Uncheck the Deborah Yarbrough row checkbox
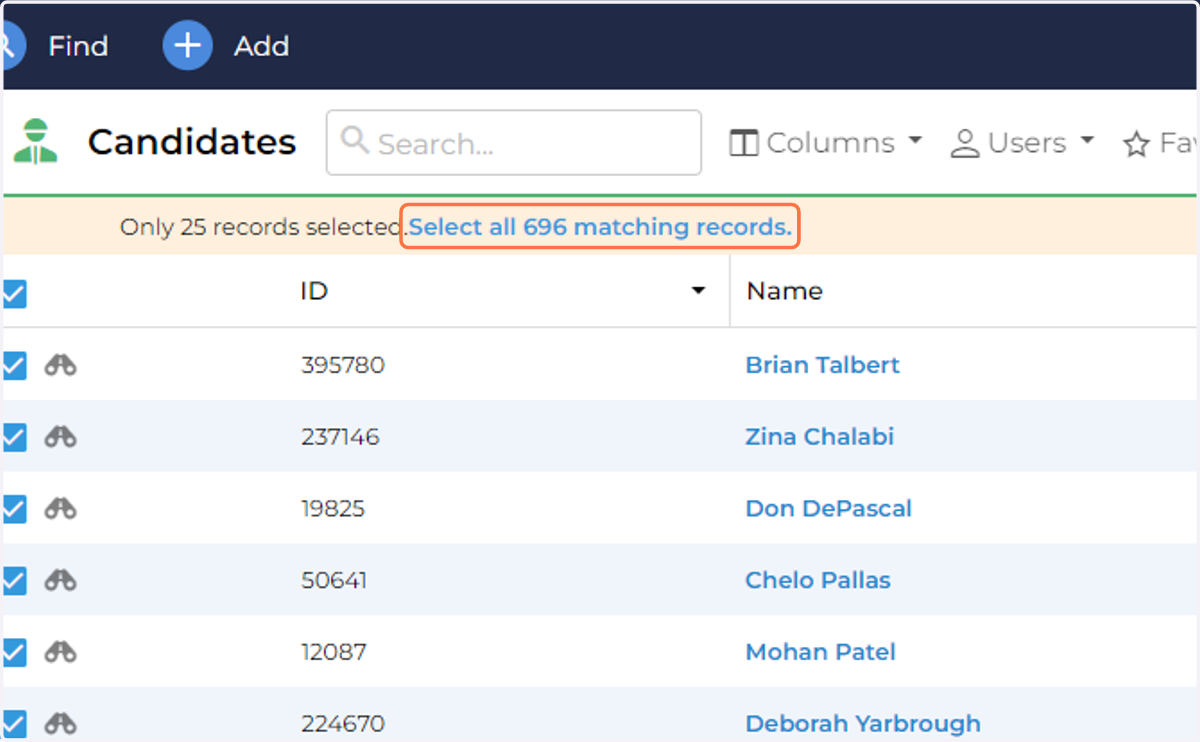 [x=14, y=724]
